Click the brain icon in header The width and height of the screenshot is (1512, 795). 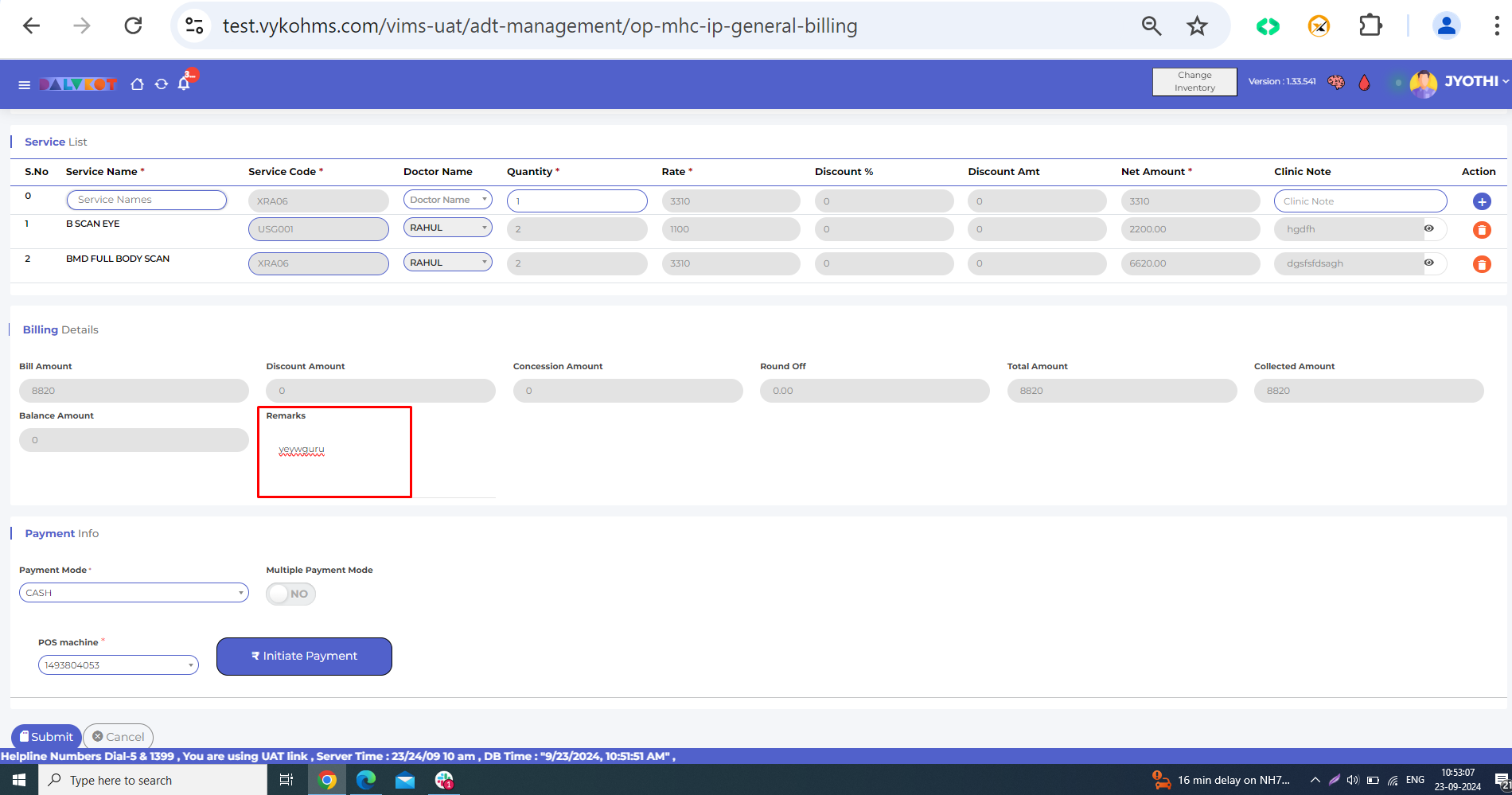click(1336, 82)
